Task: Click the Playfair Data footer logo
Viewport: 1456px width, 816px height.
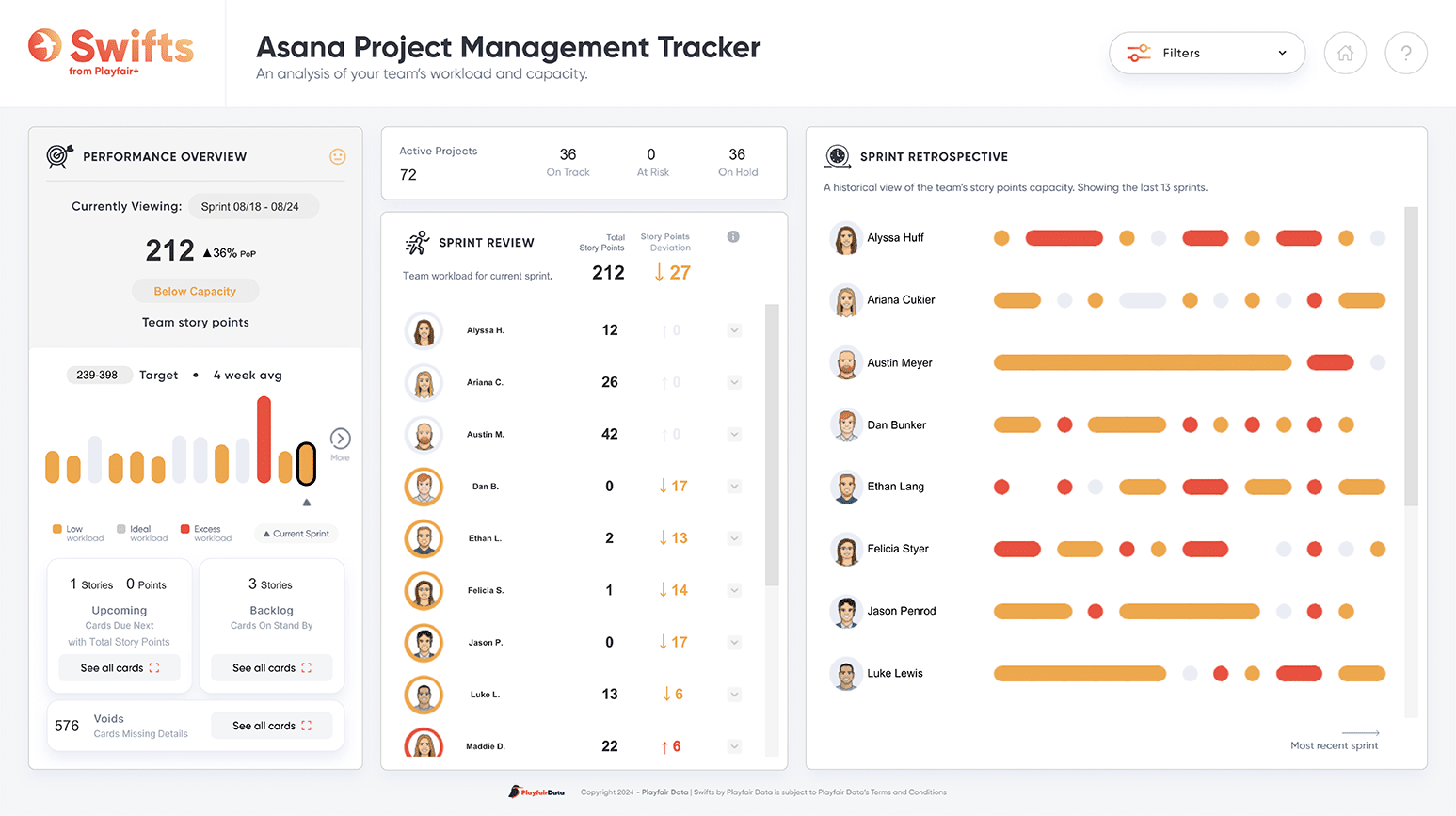Action: click(x=536, y=792)
